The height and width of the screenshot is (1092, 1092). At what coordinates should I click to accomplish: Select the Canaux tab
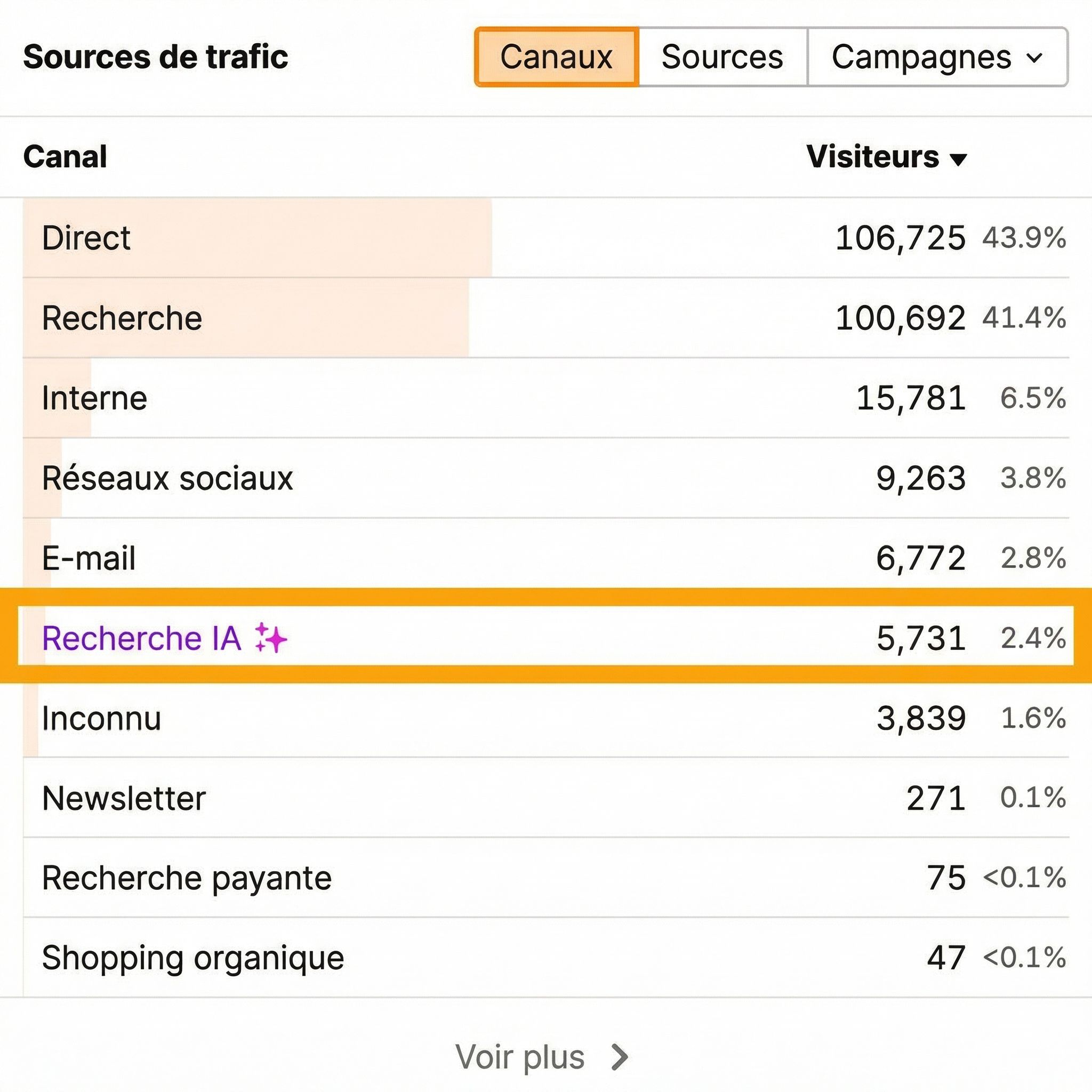[557, 57]
